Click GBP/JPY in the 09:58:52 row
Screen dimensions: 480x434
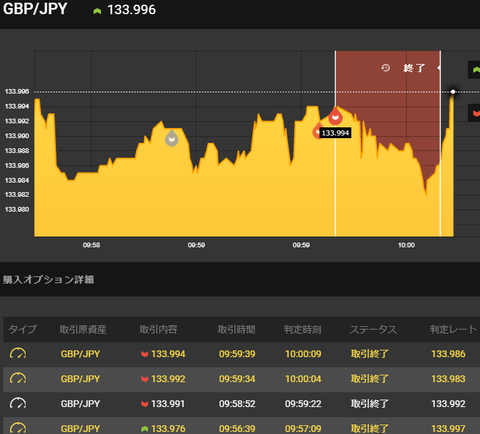80,404
